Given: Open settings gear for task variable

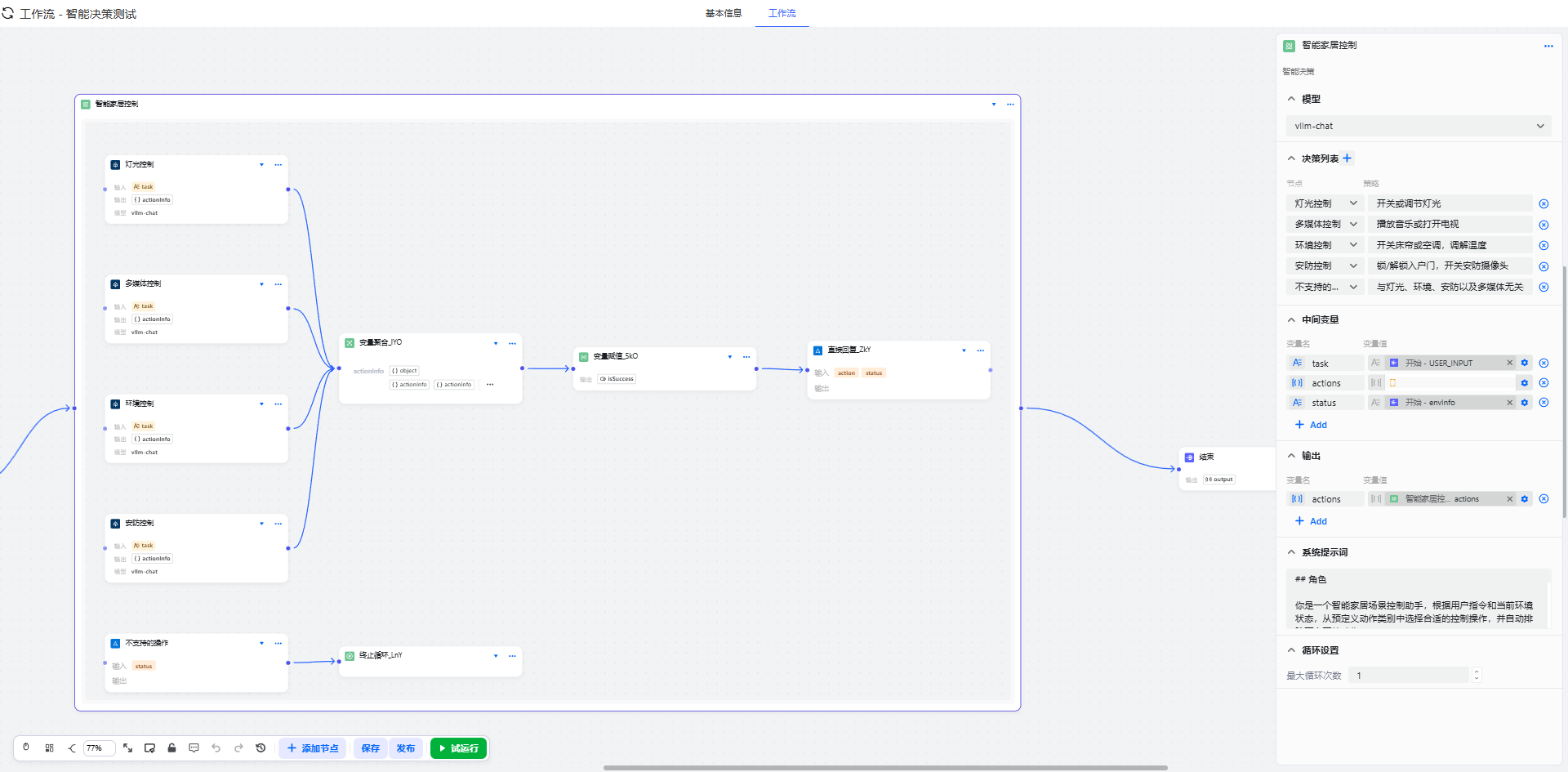Looking at the screenshot, I should [1524, 364].
